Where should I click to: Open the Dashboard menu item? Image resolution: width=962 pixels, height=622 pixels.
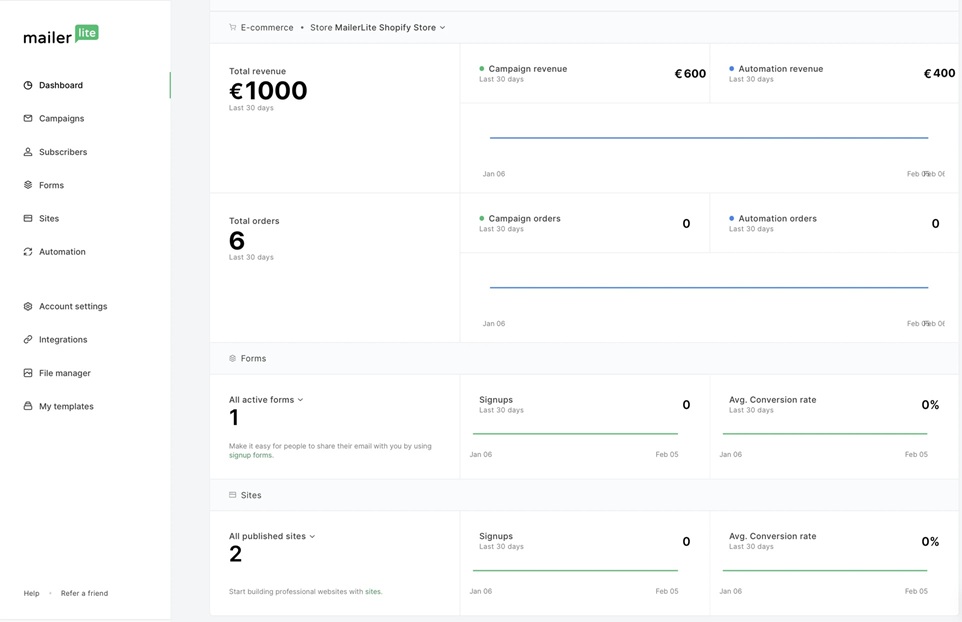click(x=61, y=85)
